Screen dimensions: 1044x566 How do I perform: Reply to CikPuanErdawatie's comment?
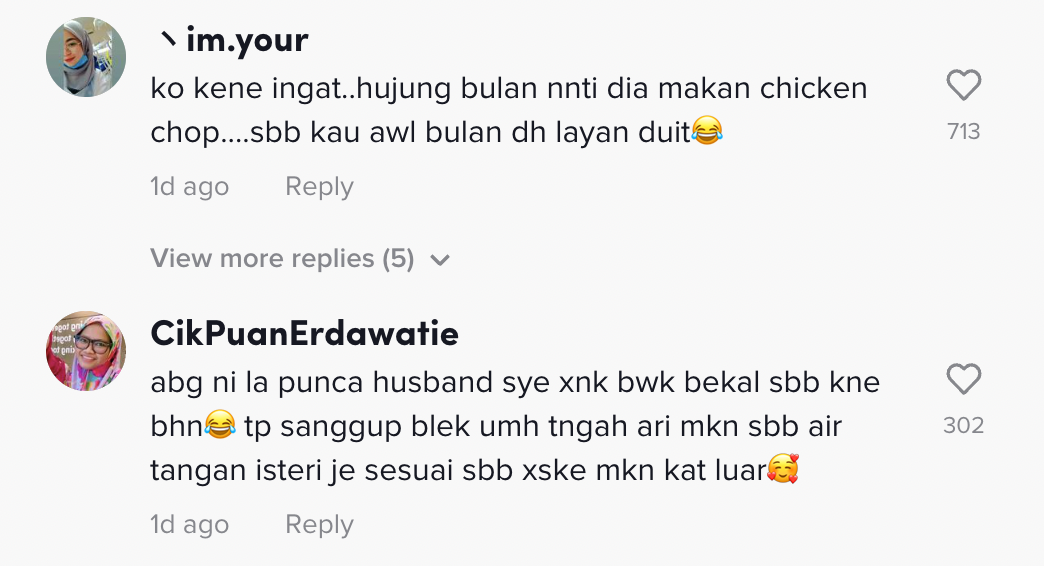319,525
